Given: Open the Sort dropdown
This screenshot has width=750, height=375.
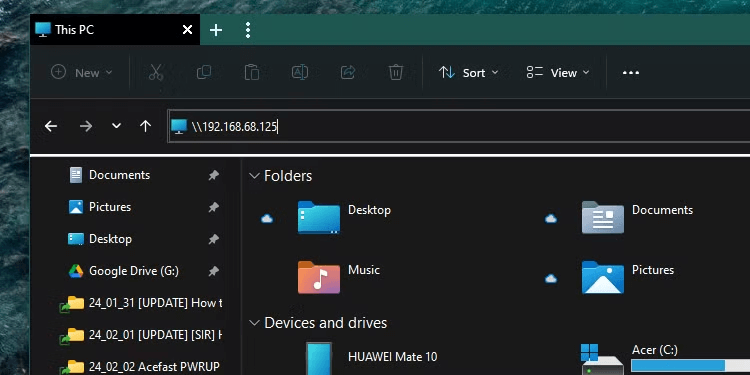Looking at the screenshot, I should coord(468,73).
